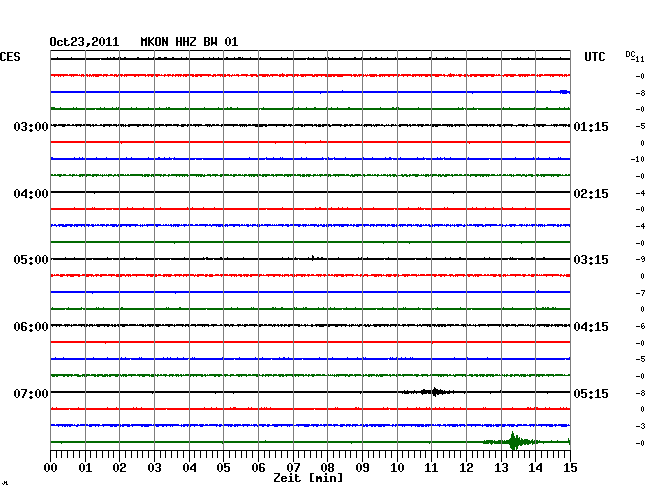Viewport: 650px width, 494px height.
Task: Click the 12 minute axis label
Action: [466, 467]
